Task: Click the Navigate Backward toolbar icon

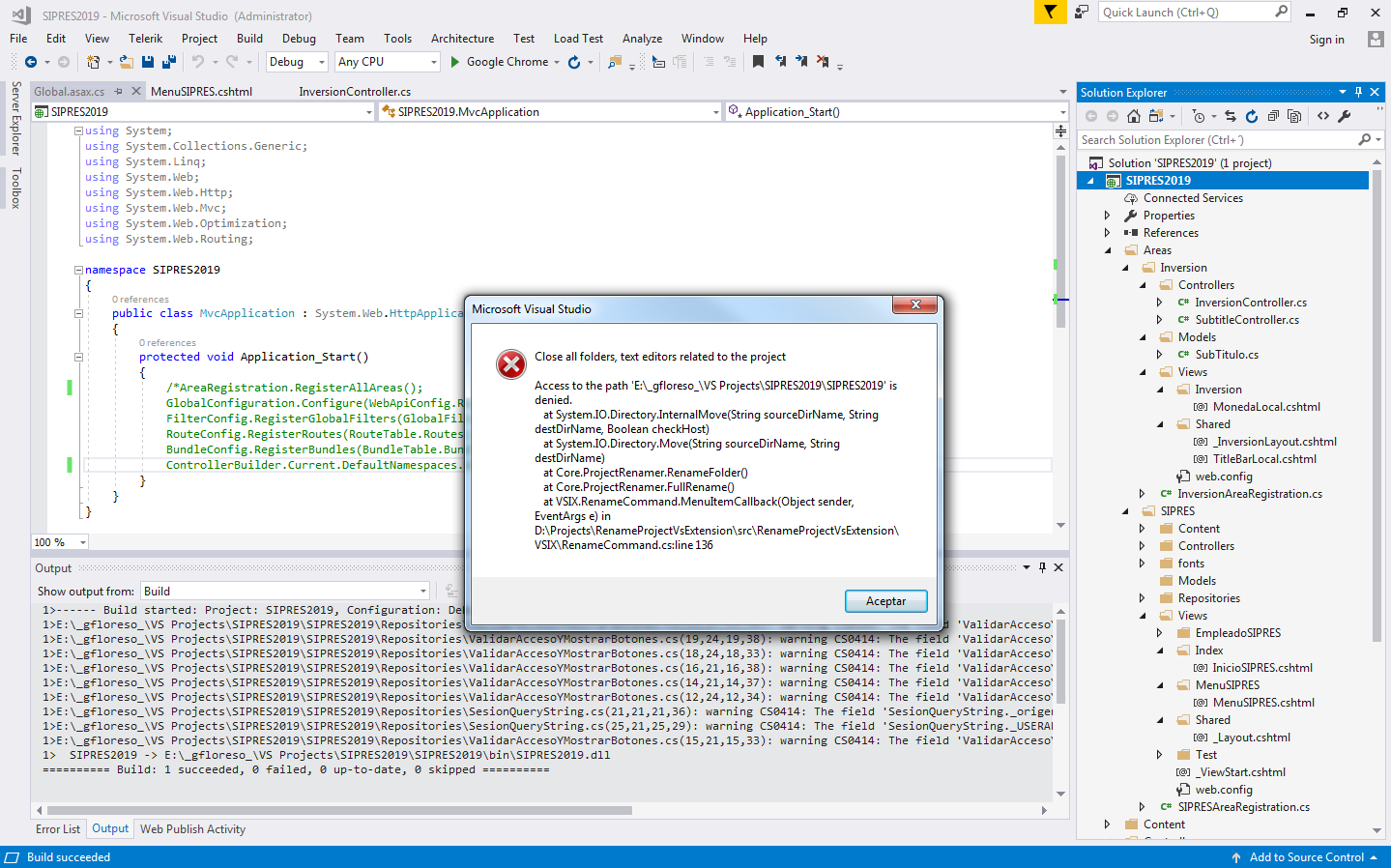Action: [x=31, y=62]
